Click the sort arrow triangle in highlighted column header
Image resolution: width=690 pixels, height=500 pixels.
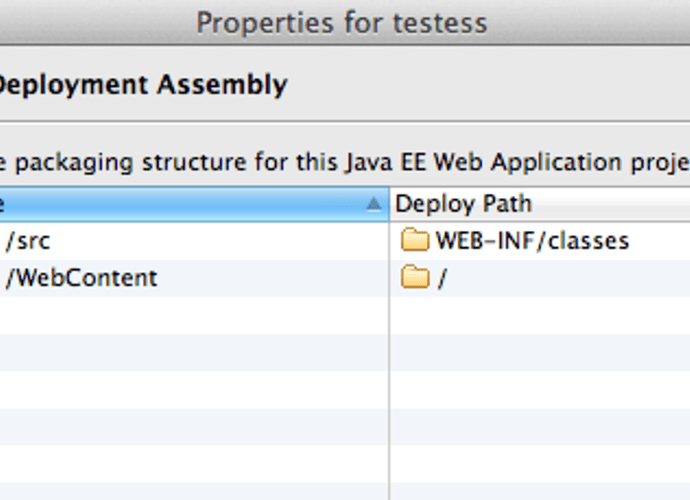tap(374, 204)
